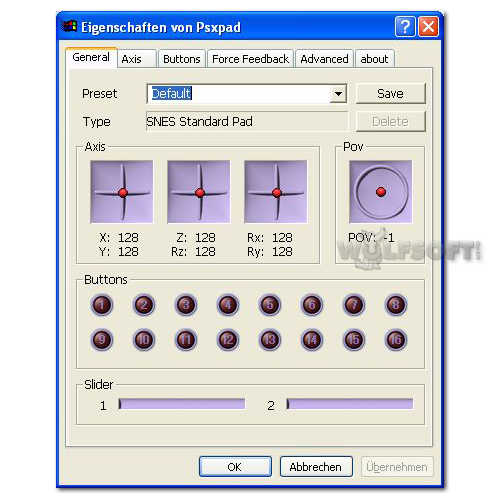Click button indicator 9
This screenshot has height=500, width=500.
coord(102,340)
